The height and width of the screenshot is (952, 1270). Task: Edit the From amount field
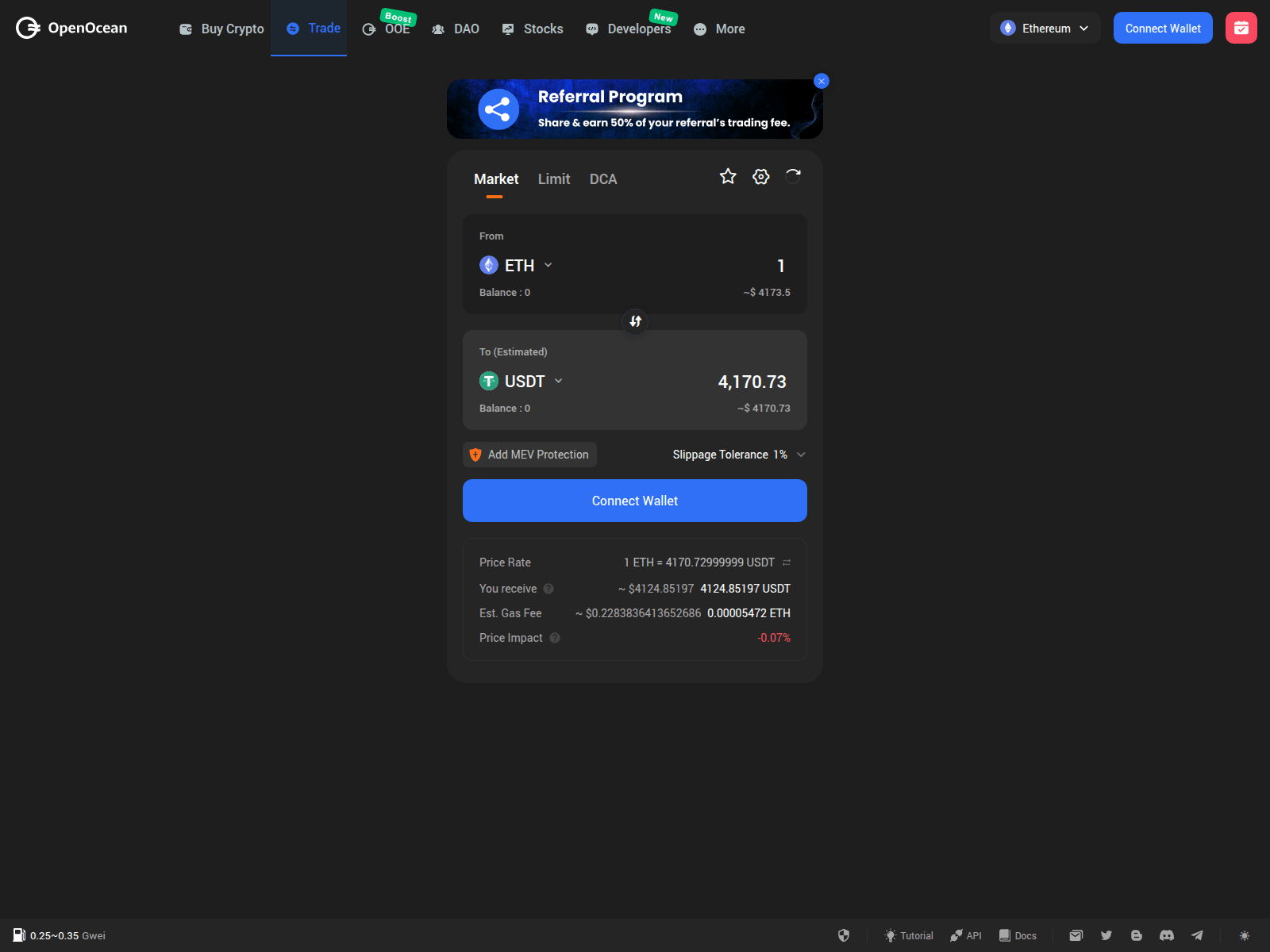click(x=781, y=266)
